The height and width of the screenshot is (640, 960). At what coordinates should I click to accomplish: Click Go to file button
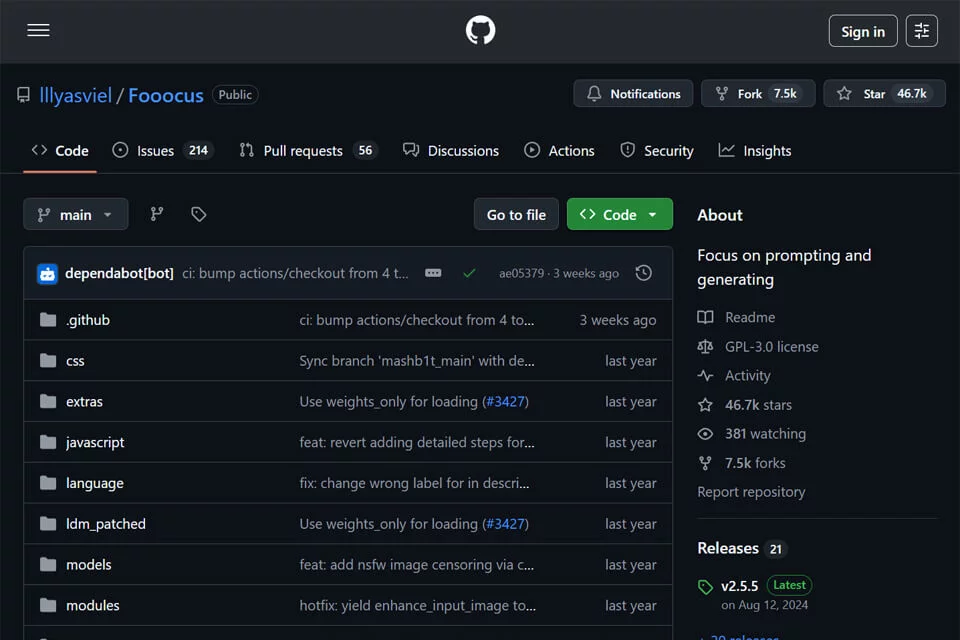[516, 214]
